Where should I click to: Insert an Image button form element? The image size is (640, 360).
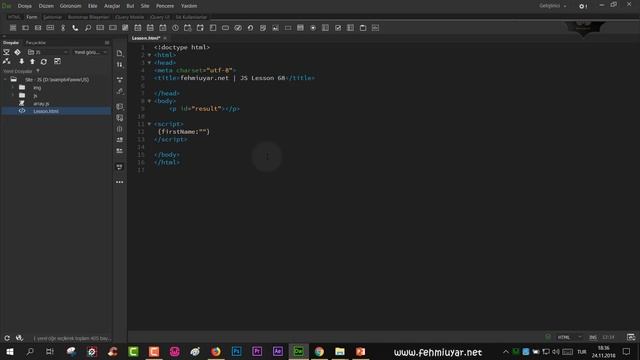[x=276, y=28]
